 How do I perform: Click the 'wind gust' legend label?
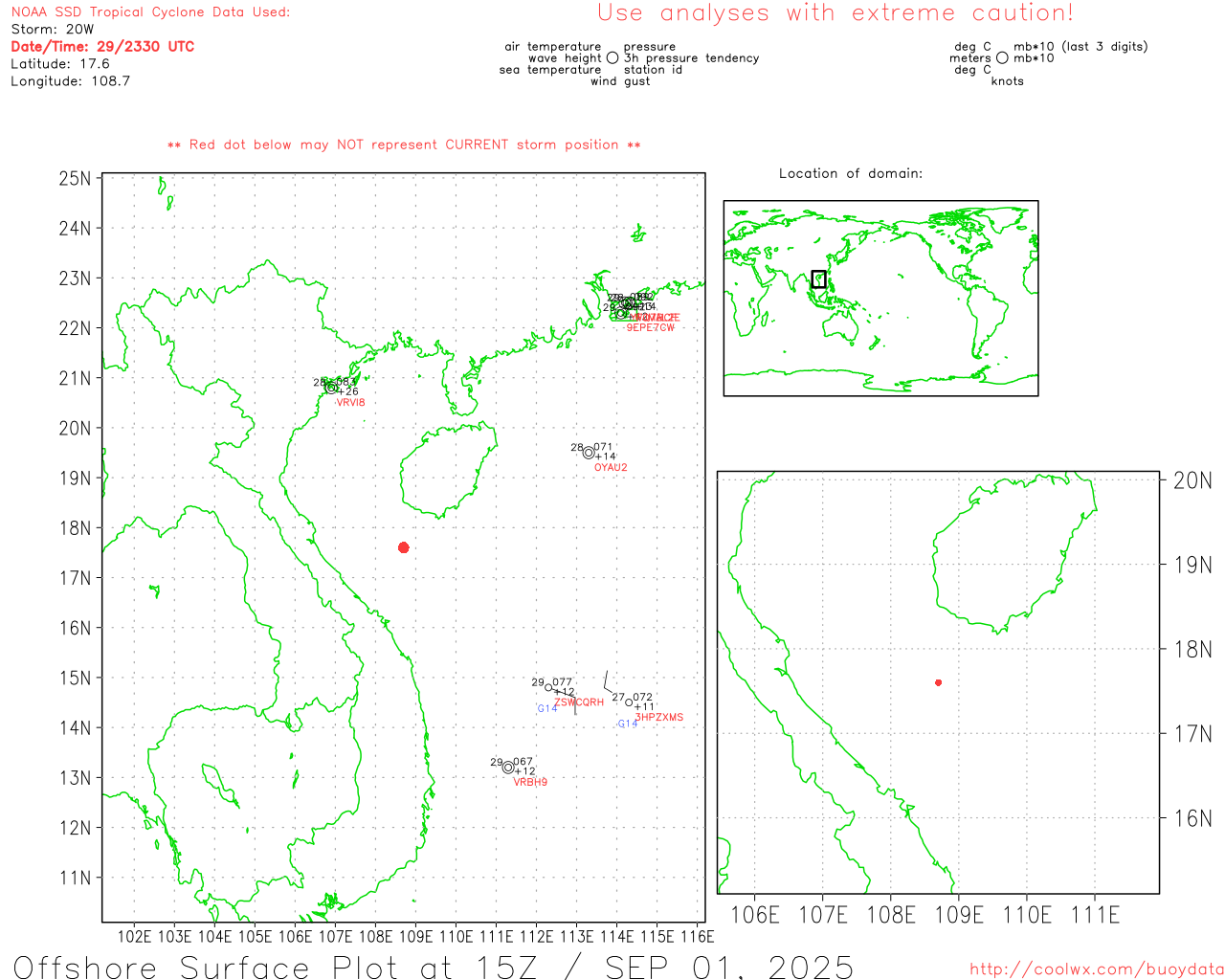620,81
